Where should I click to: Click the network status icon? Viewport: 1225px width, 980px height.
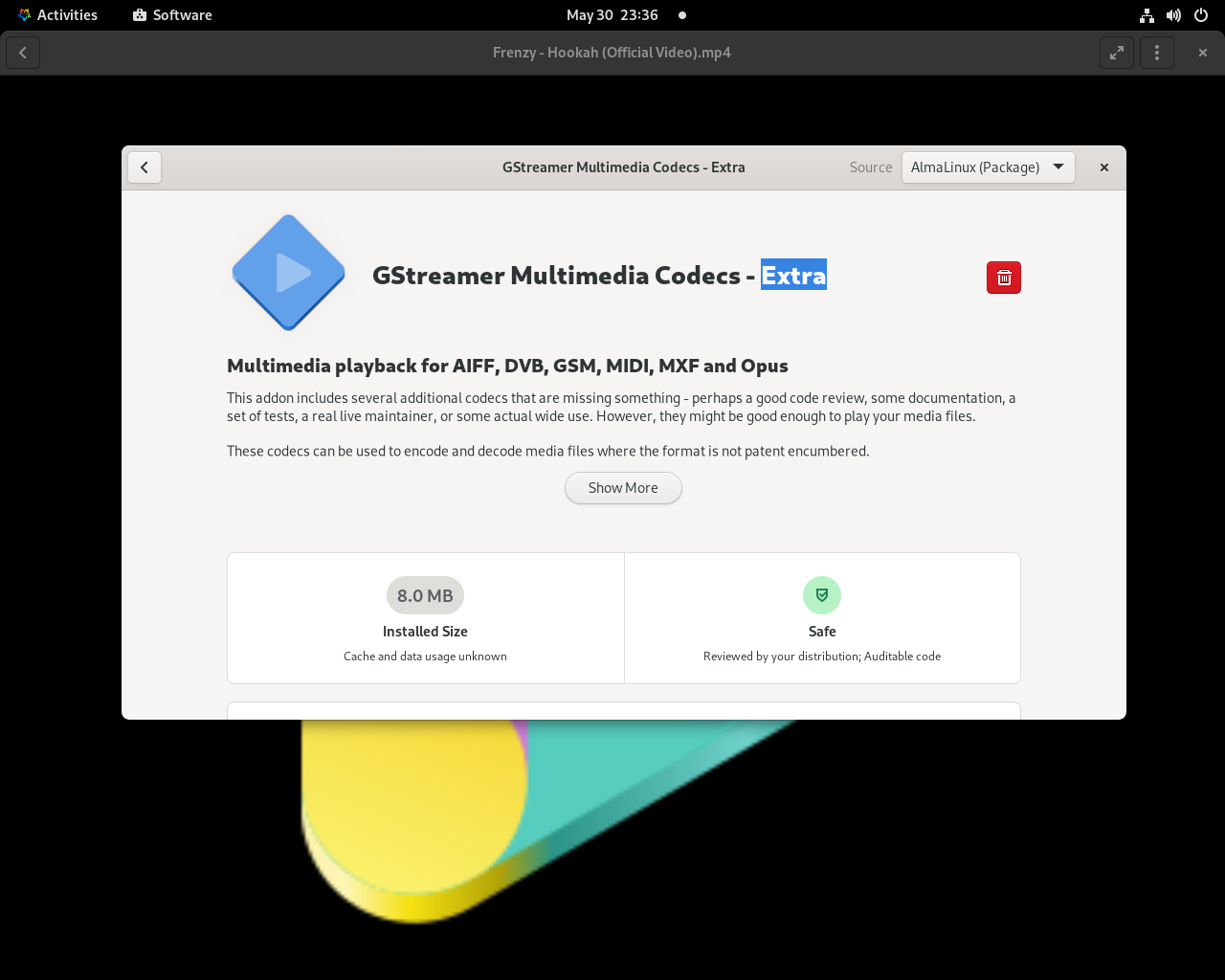[1147, 15]
